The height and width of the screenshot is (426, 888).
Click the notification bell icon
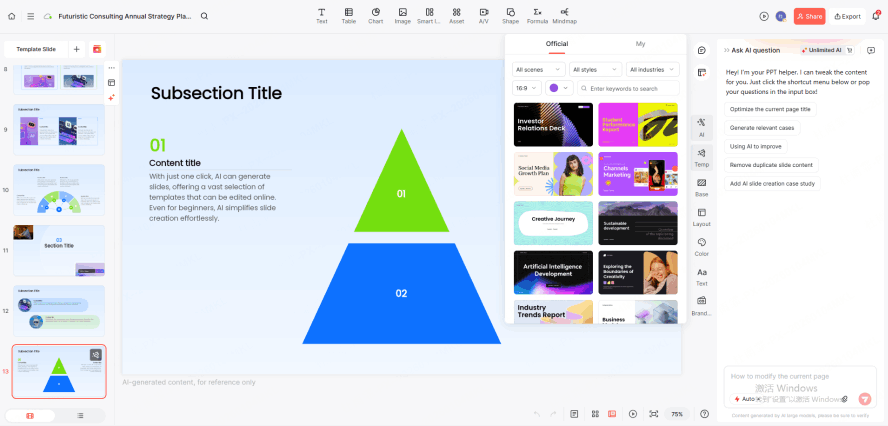[876, 16]
